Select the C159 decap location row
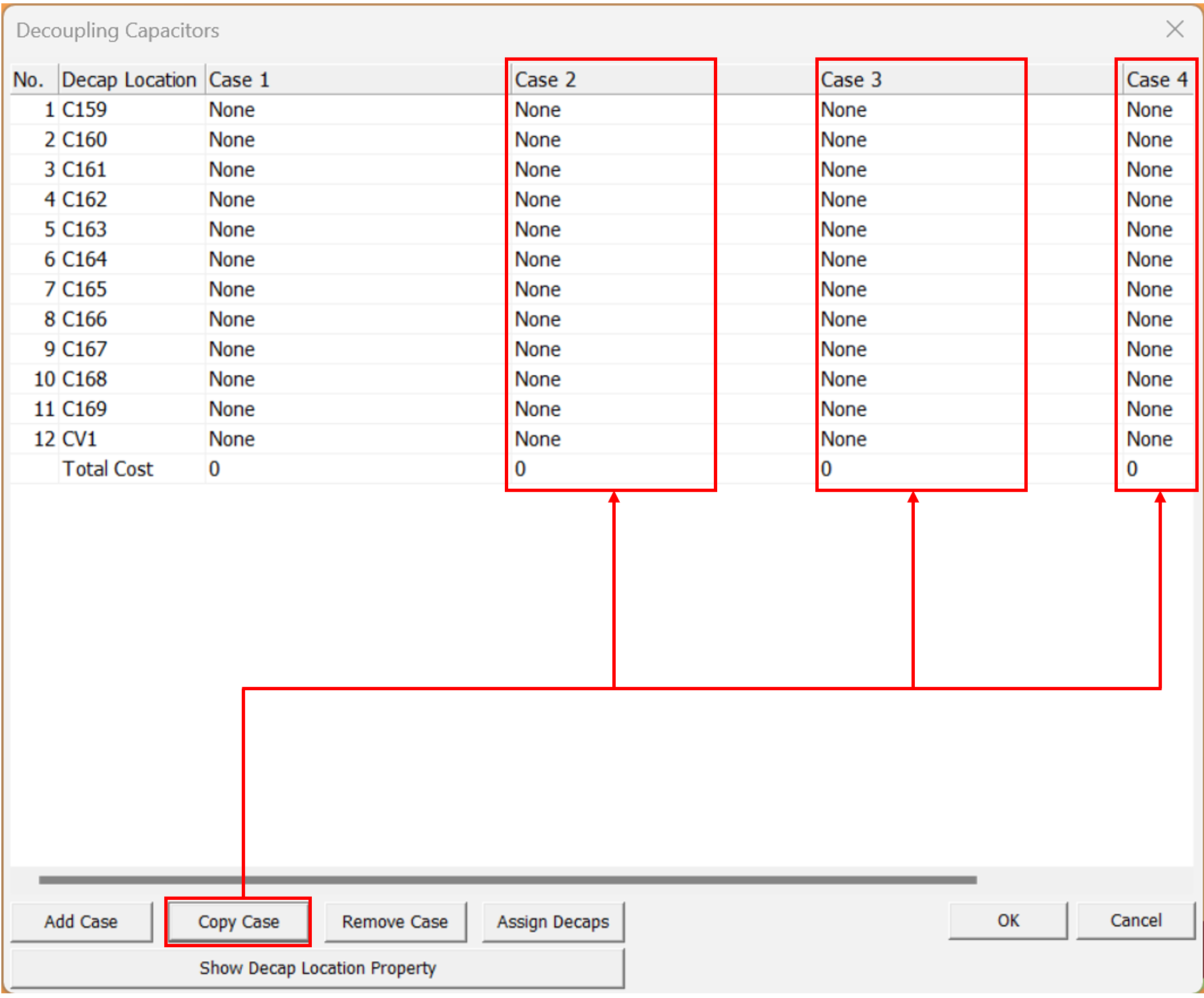Screen dimensions: 1204x998 (x=85, y=110)
